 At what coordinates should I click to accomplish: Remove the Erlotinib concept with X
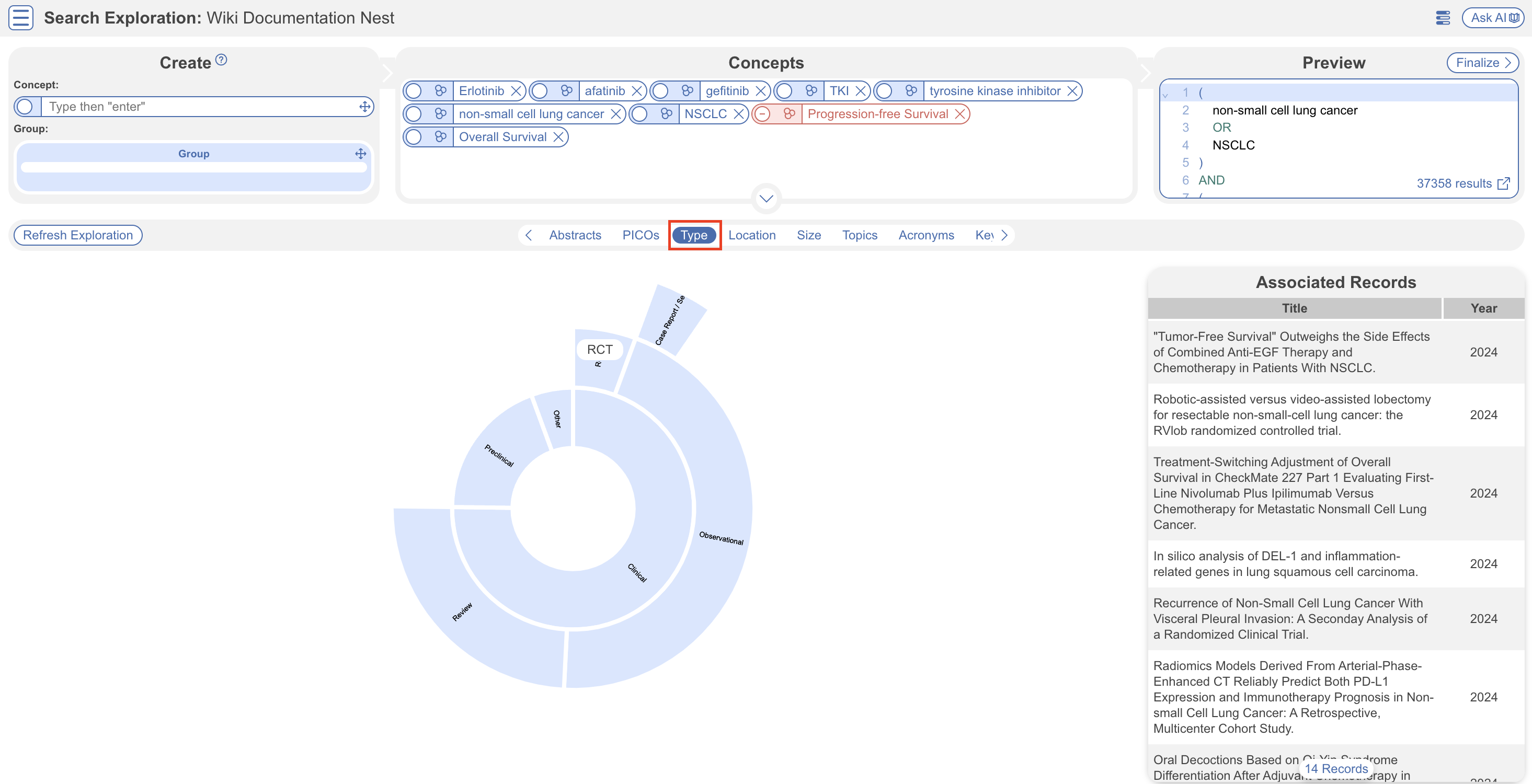[516, 91]
